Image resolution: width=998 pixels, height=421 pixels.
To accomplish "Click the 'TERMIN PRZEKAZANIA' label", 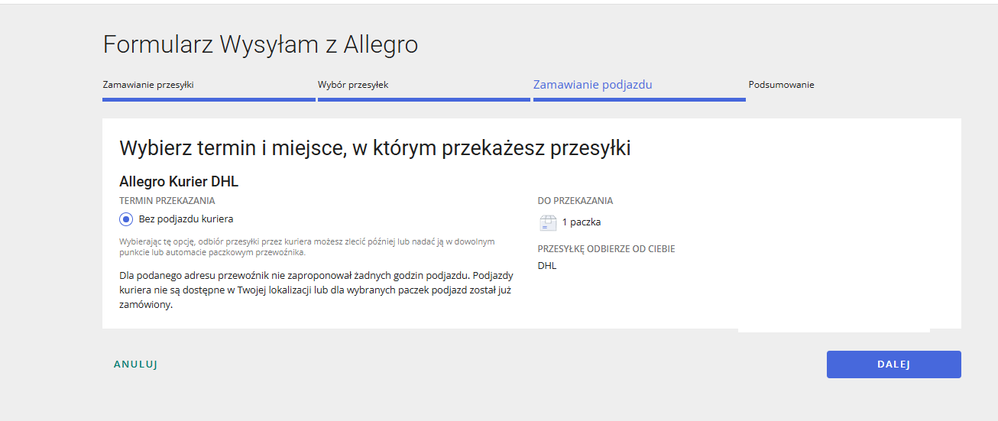I will (167, 201).
